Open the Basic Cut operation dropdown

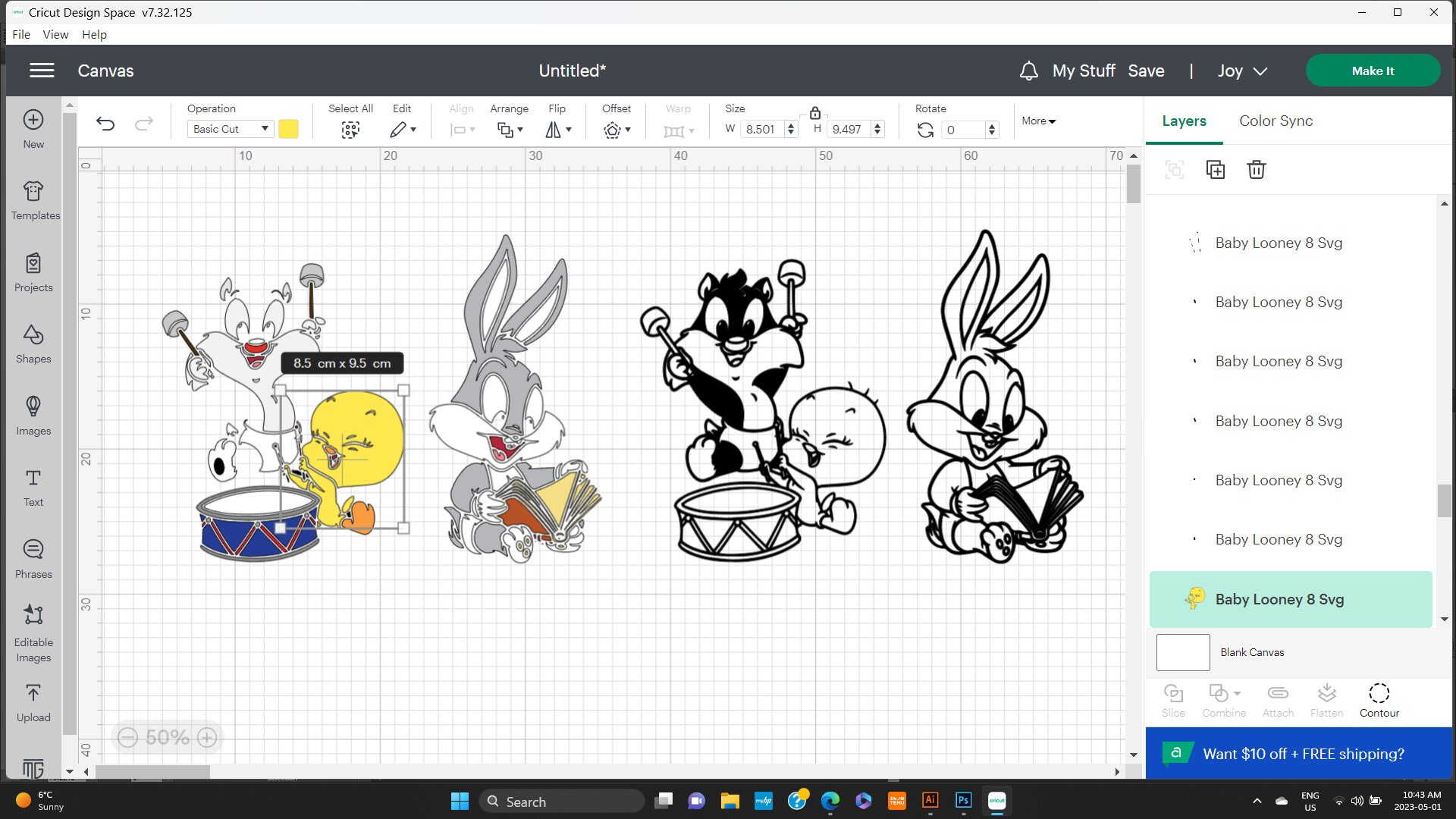(230, 128)
